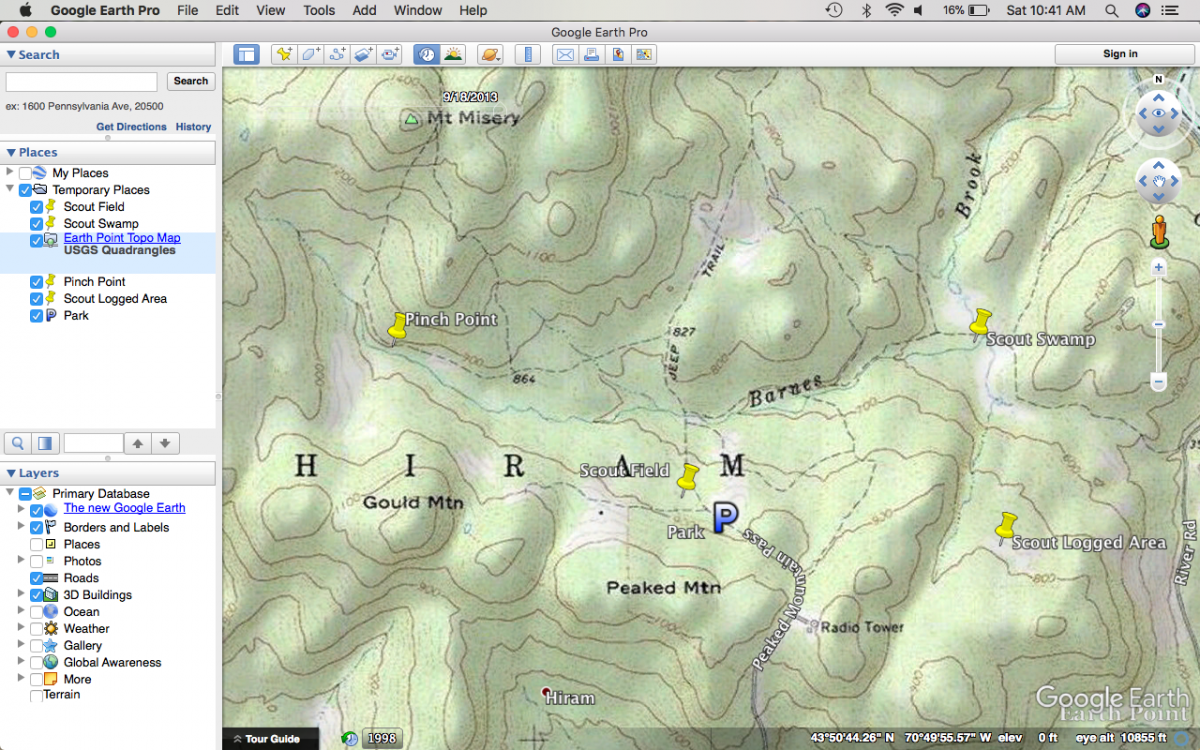Click the search magnifier icon under Places
The width and height of the screenshot is (1200, 750).
coord(18,442)
